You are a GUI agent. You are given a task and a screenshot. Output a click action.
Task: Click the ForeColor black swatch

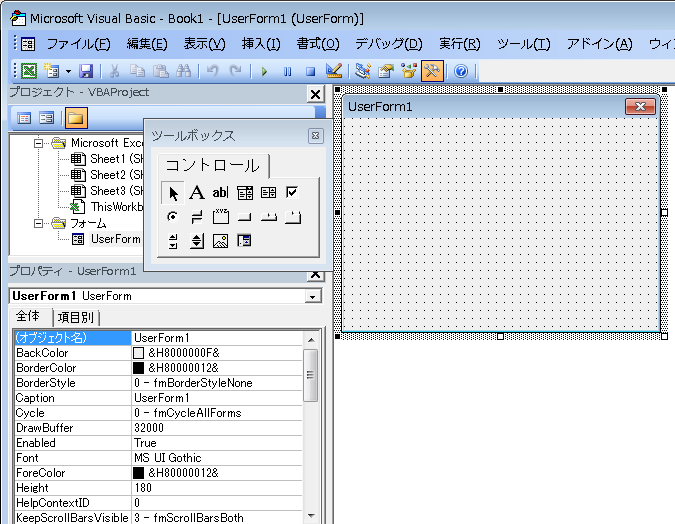(x=138, y=473)
